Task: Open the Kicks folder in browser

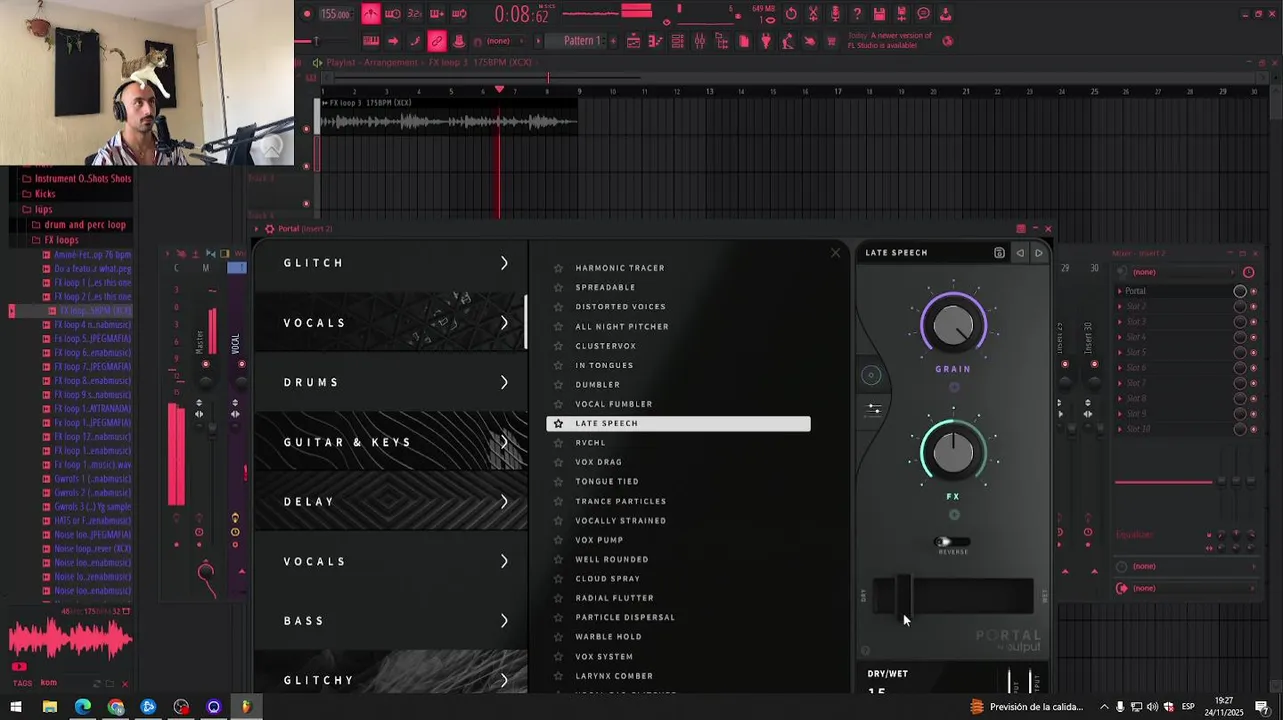Action: pos(44,194)
